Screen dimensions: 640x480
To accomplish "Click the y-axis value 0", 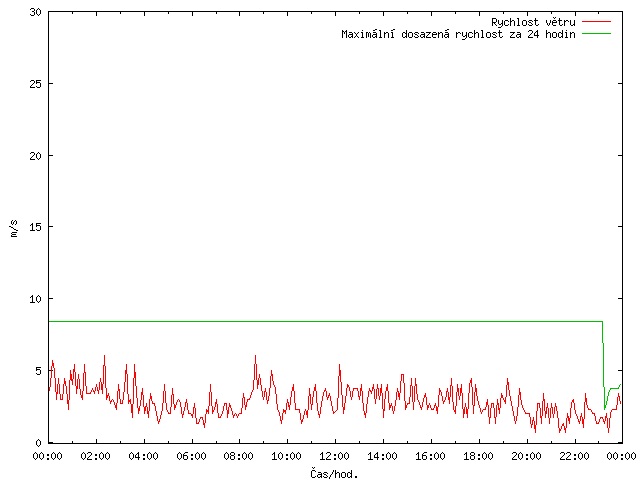I will (39, 443).
